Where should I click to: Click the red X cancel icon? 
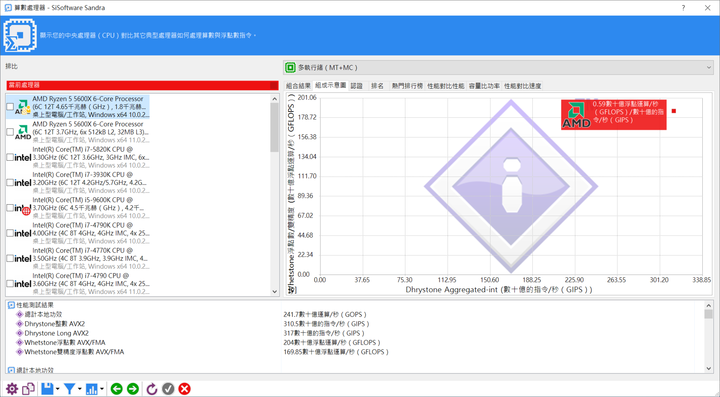185,389
